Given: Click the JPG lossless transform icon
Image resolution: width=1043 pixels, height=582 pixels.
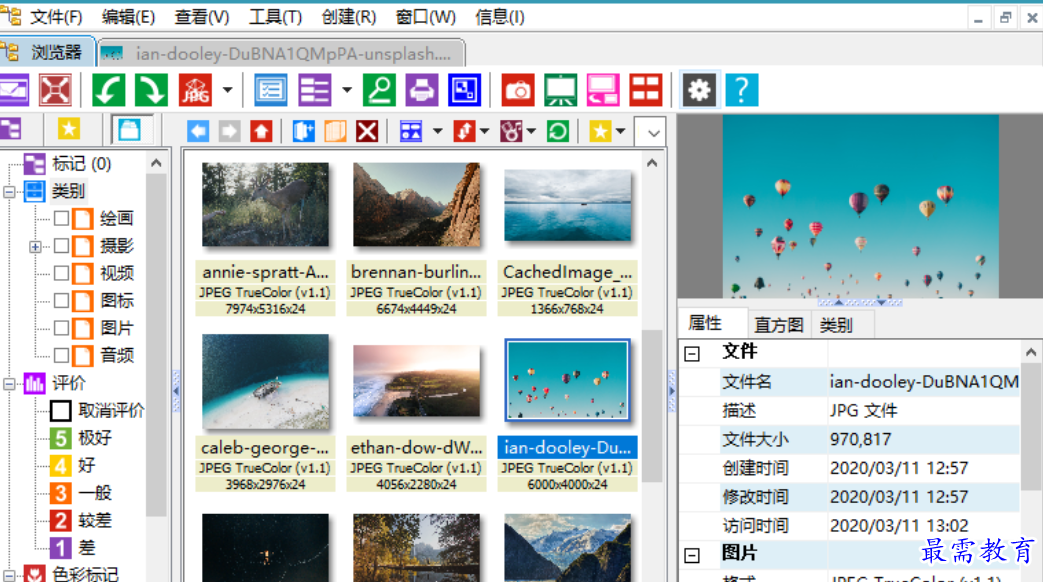Looking at the screenshot, I should [x=196, y=90].
